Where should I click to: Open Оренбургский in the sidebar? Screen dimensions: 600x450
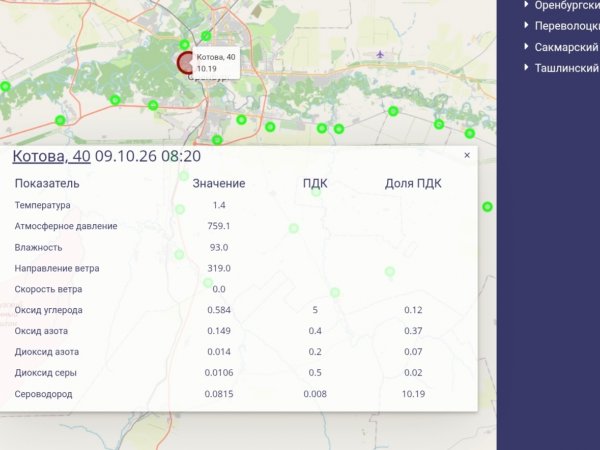click(x=567, y=5)
